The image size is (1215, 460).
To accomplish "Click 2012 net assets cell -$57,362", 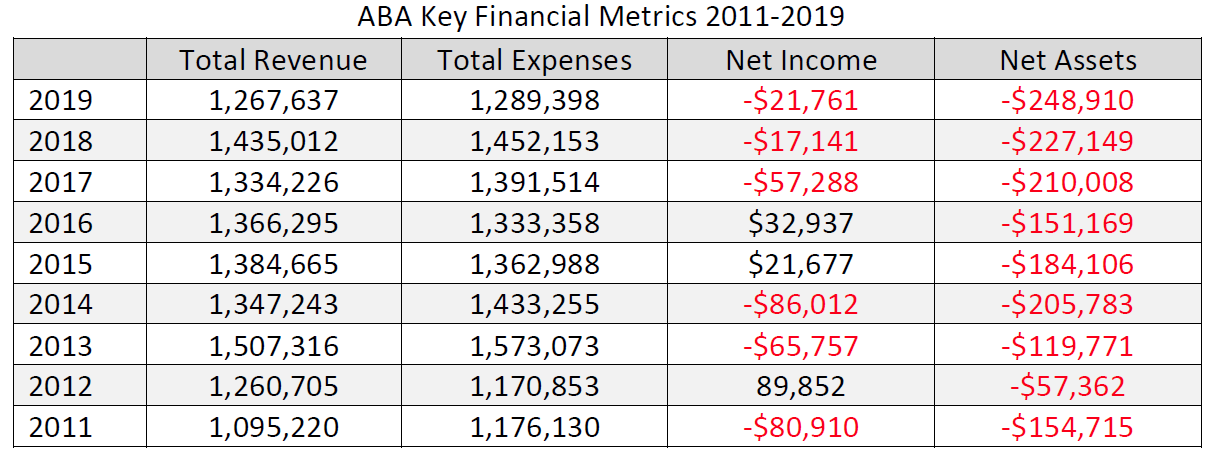I will 1067,387.
